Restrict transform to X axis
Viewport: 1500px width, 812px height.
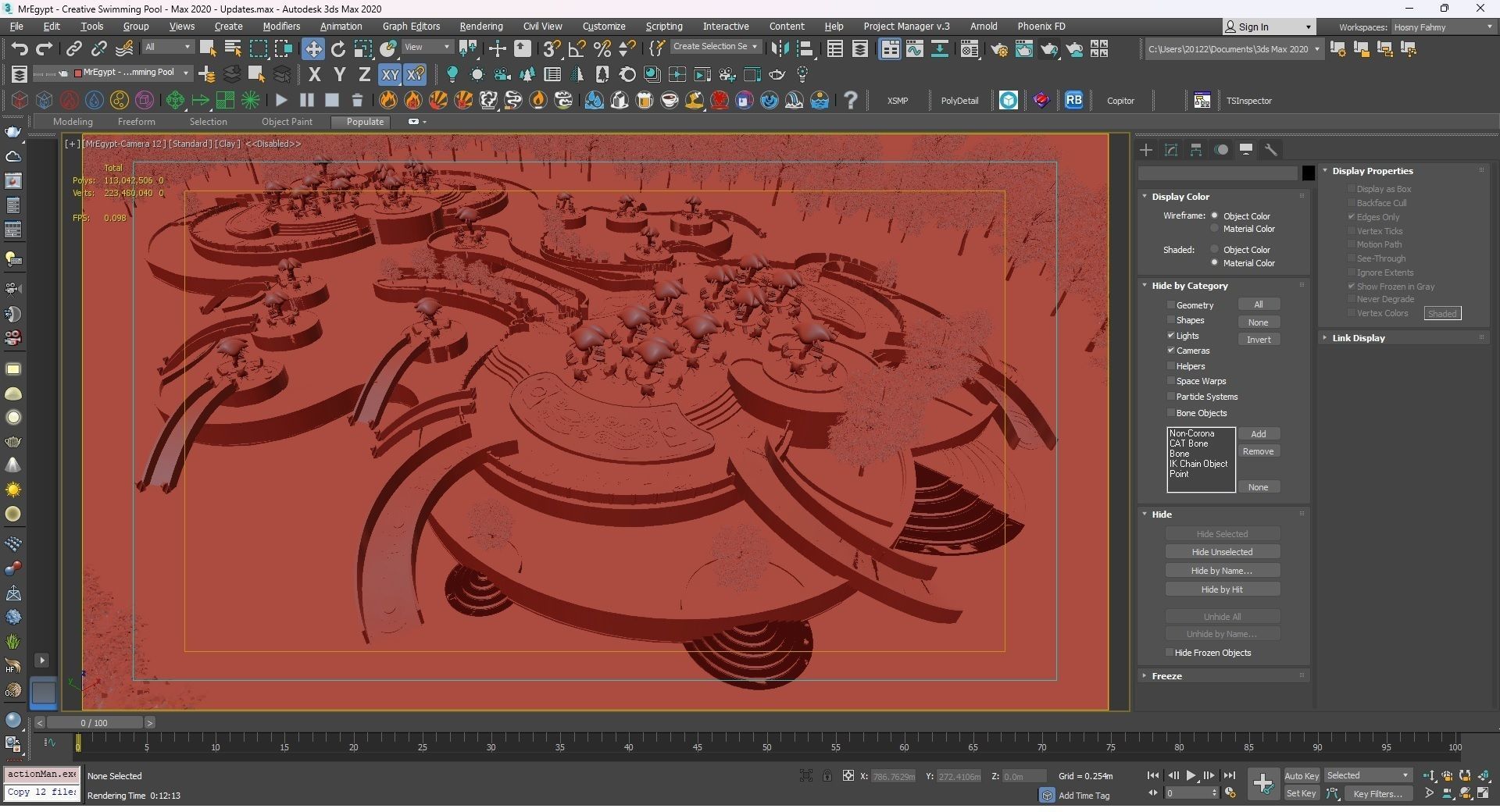point(314,75)
